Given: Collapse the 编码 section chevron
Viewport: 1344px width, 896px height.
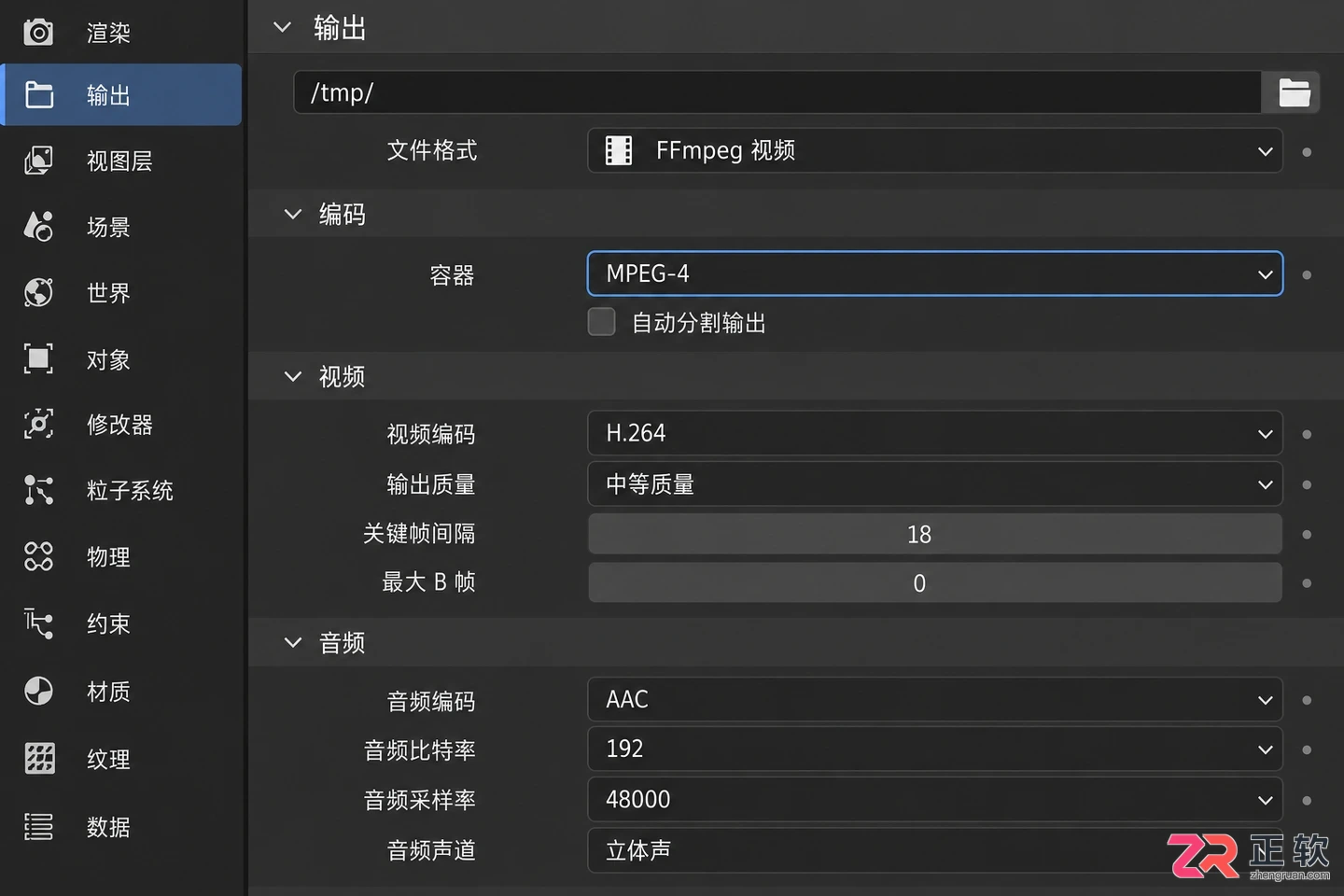Looking at the screenshot, I should coord(292,214).
